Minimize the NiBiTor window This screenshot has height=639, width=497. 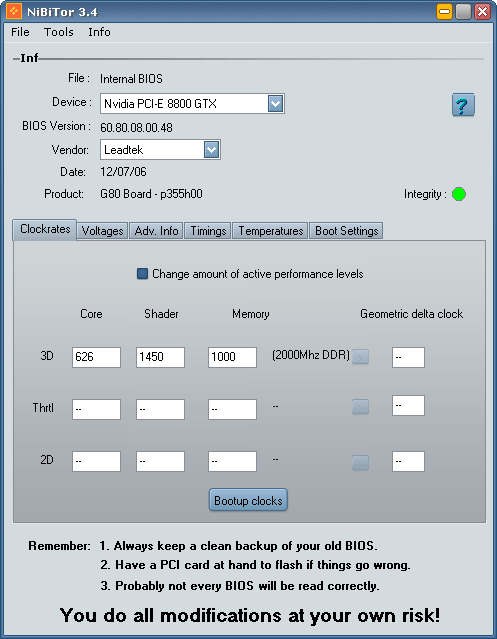point(444,11)
